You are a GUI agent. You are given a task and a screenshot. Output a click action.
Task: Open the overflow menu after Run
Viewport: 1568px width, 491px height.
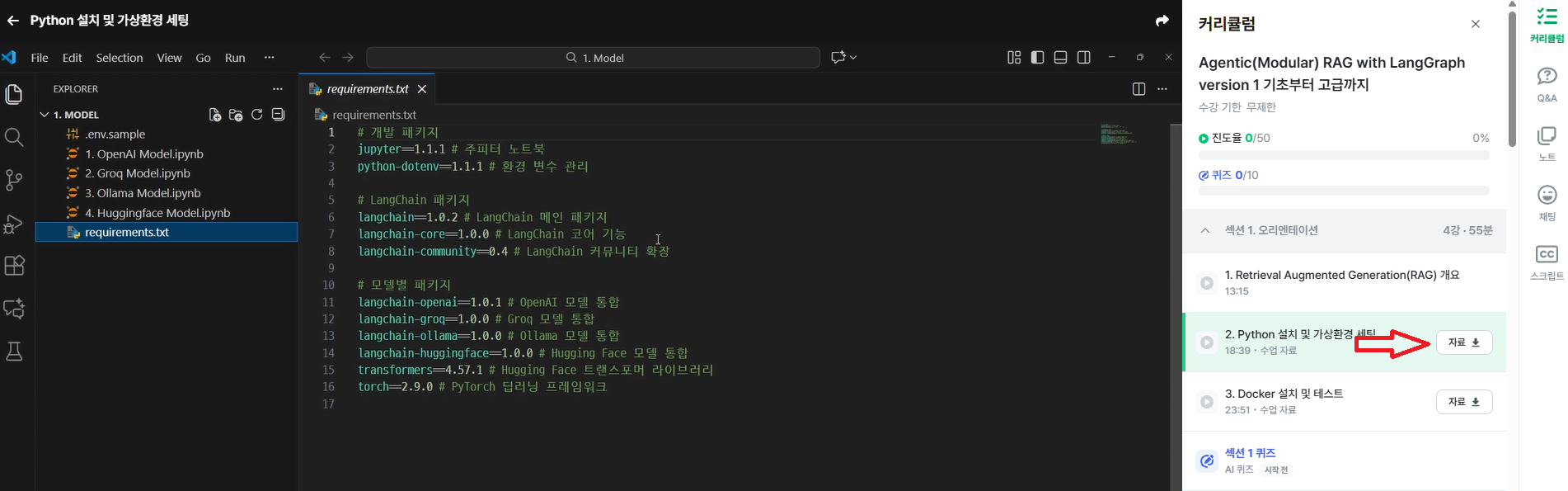(x=269, y=58)
